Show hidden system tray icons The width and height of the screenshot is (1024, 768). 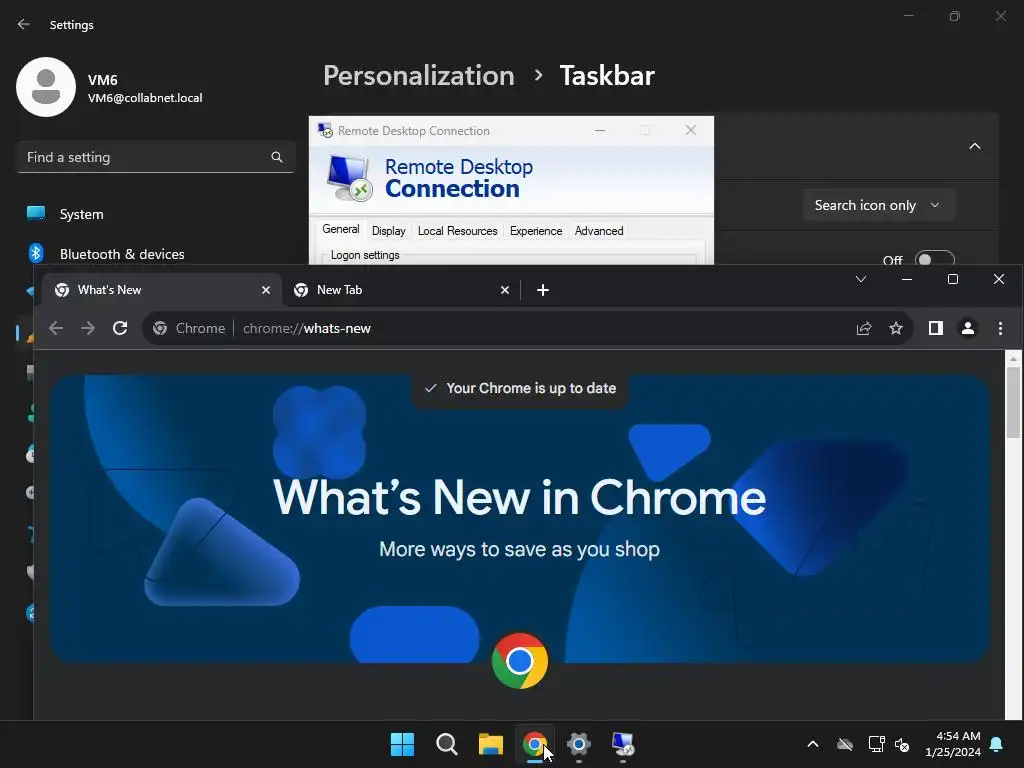pyautogui.click(x=813, y=744)
